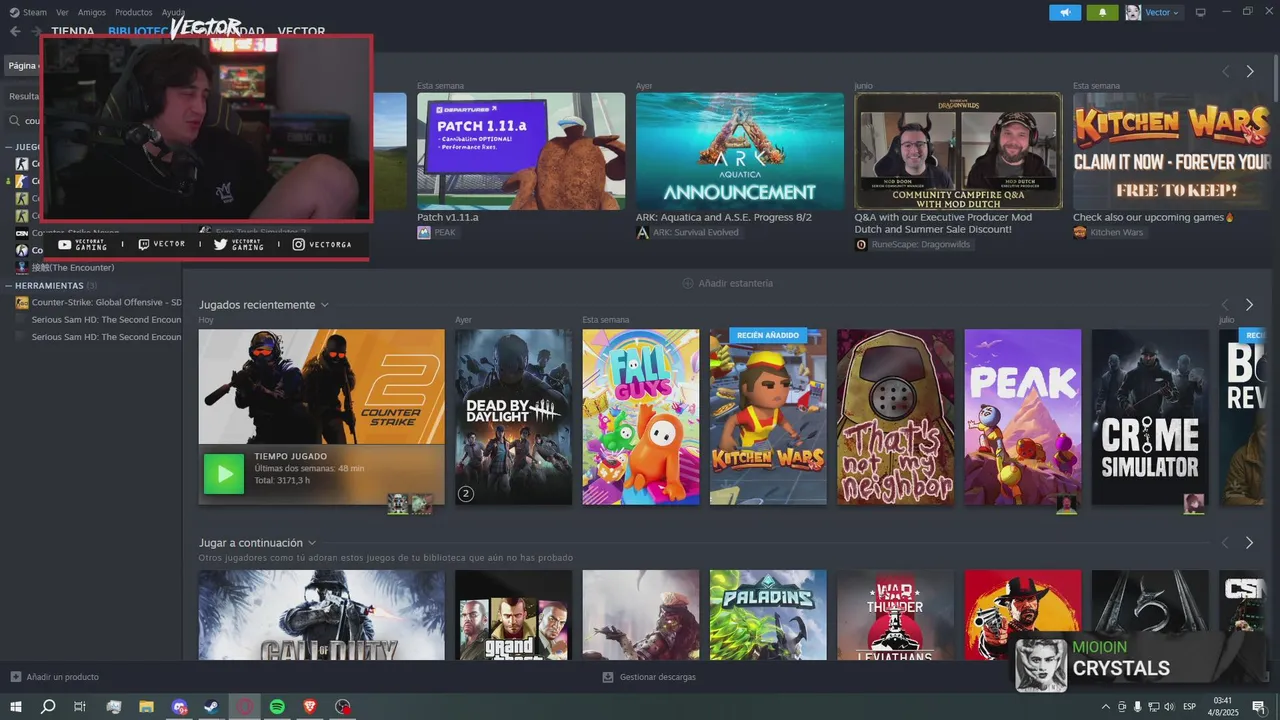
Task: Open Brave browser from taskbar
Action: (x=310, y=706)
